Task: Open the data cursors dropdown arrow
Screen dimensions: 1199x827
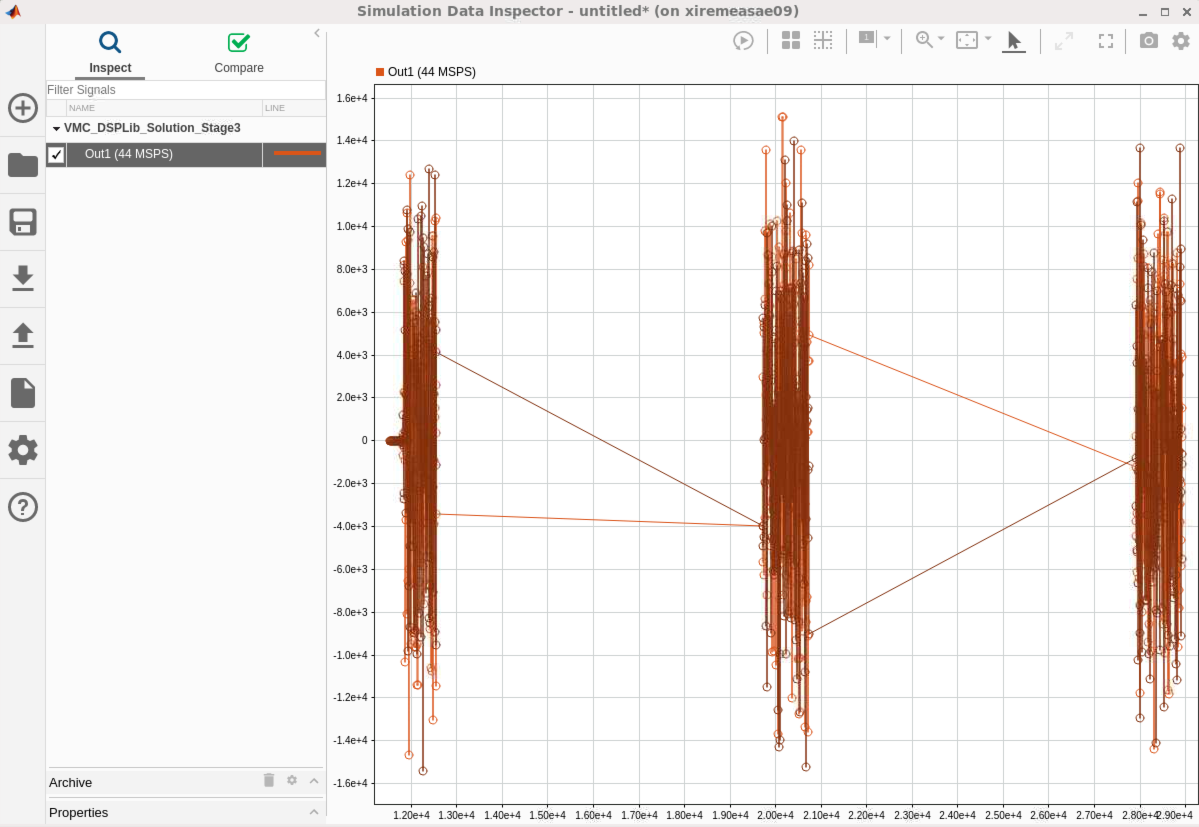Action: [x=887, y=38]
